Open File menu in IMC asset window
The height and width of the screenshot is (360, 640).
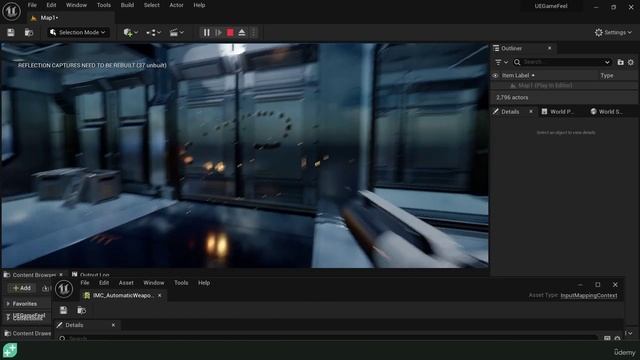point(85,282)
